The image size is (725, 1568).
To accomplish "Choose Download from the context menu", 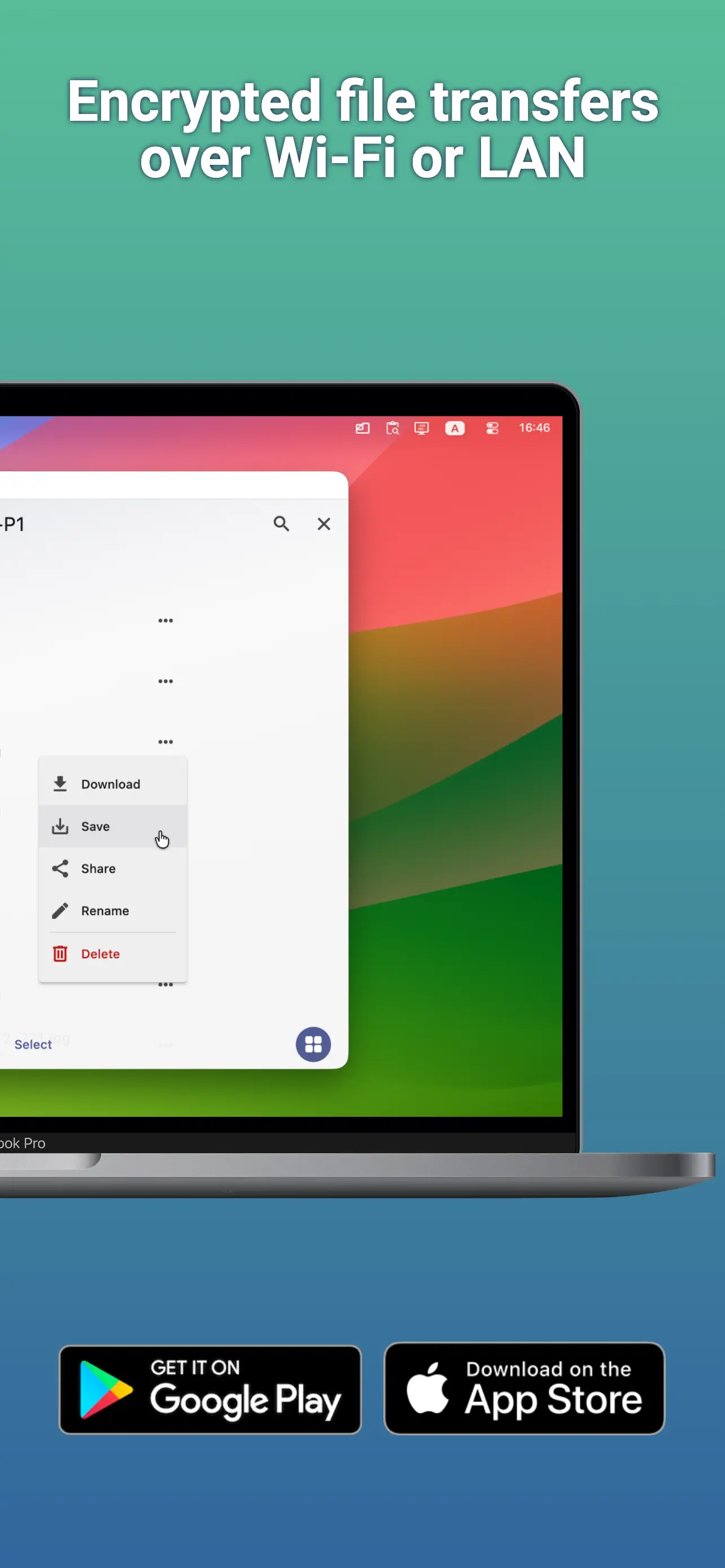I will pyautogui.click(x=112, y=784).
